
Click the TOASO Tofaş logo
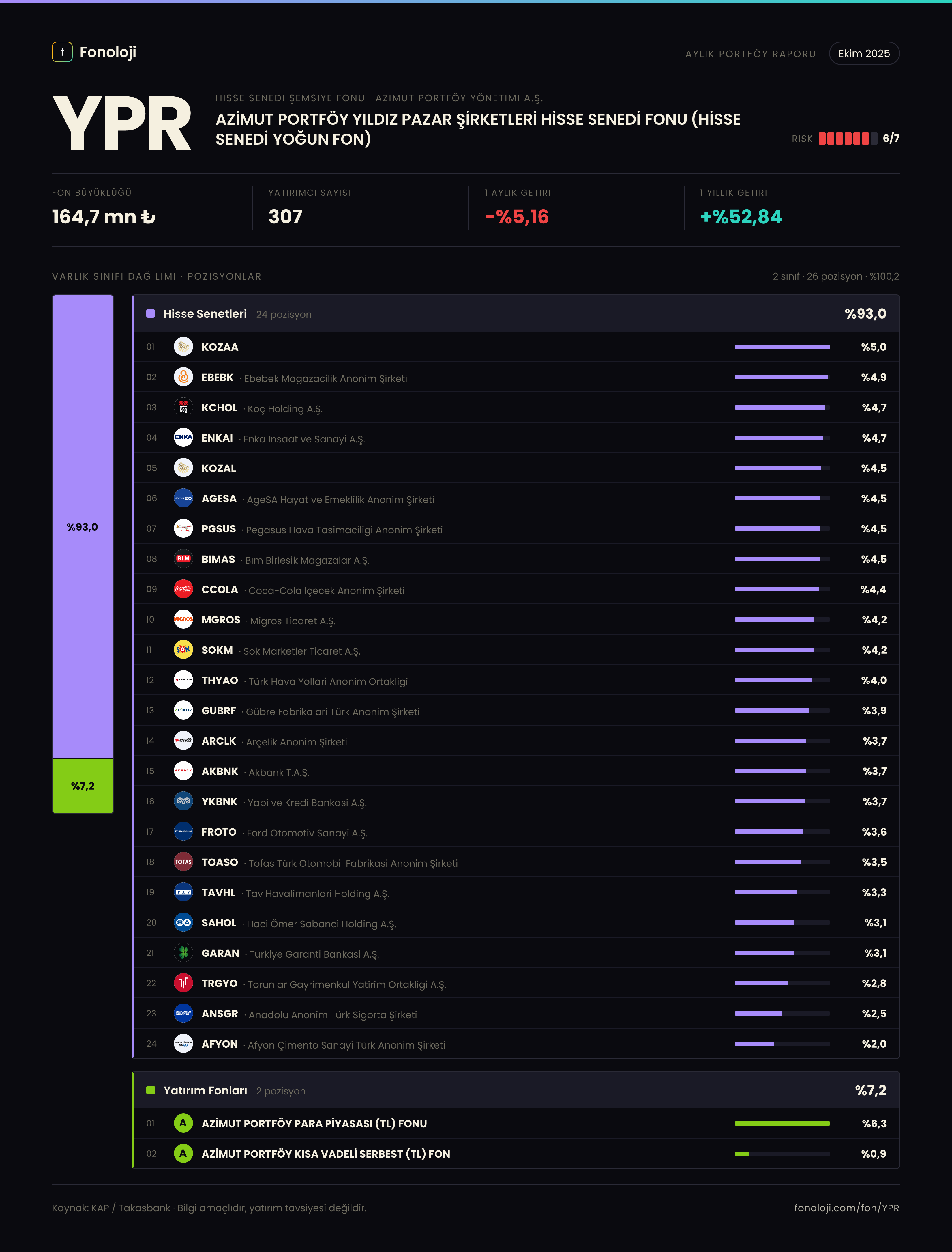pos(183,862)
